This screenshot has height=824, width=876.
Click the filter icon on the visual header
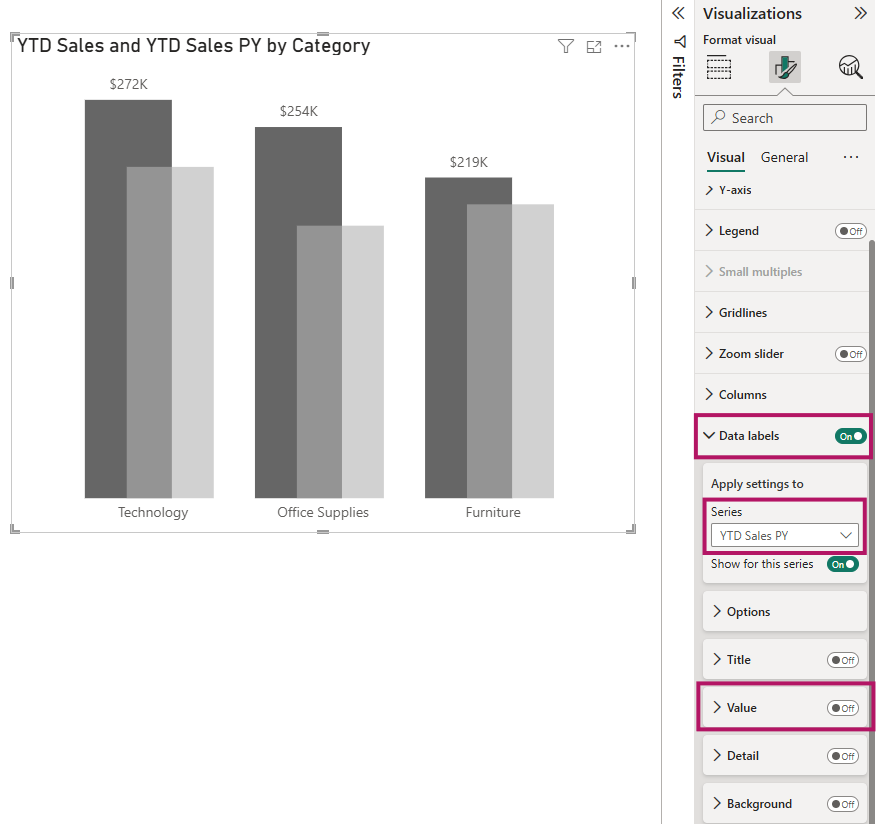[565, 46]
